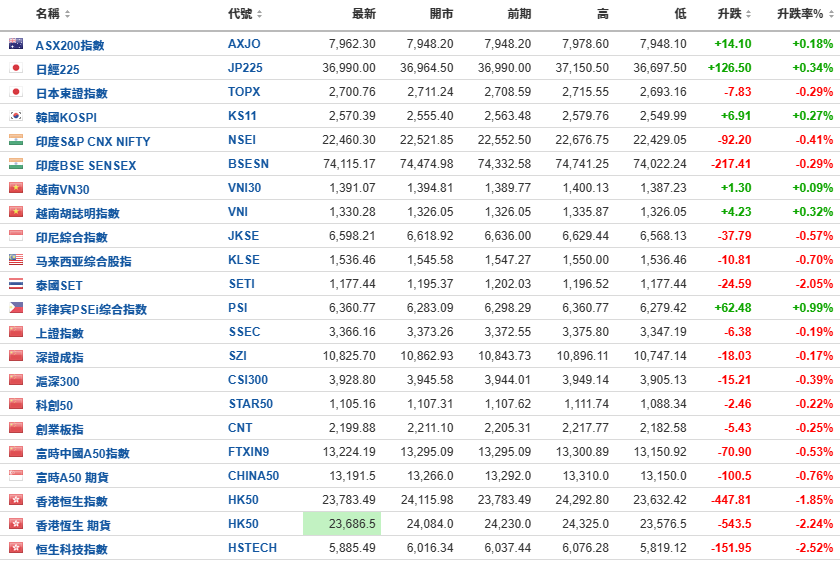
Task: Click the highlighted 23,686.5 latest price cell
Action: coord(342,524)
